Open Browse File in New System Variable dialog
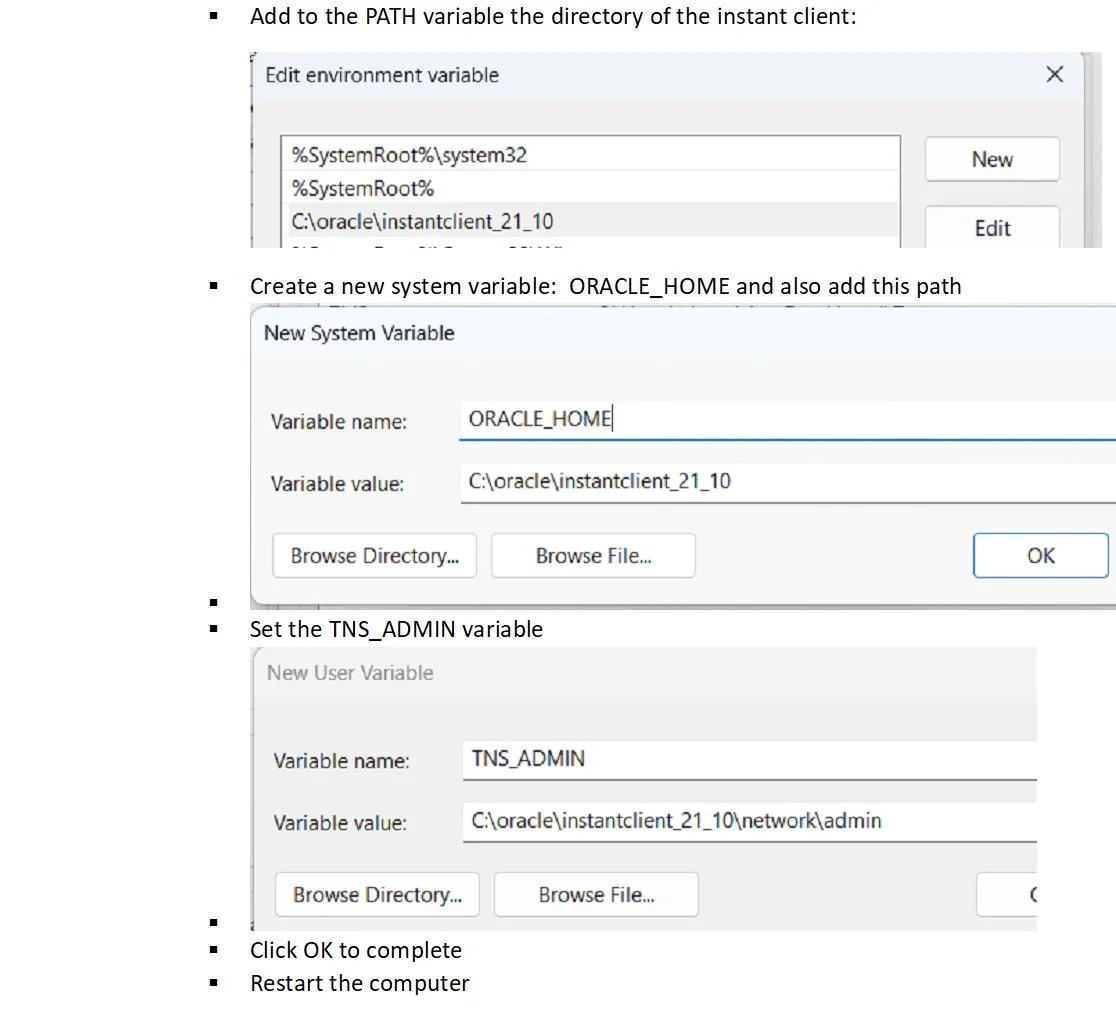This screenshot has height=1021, width=1116. [x=593, y=555]
